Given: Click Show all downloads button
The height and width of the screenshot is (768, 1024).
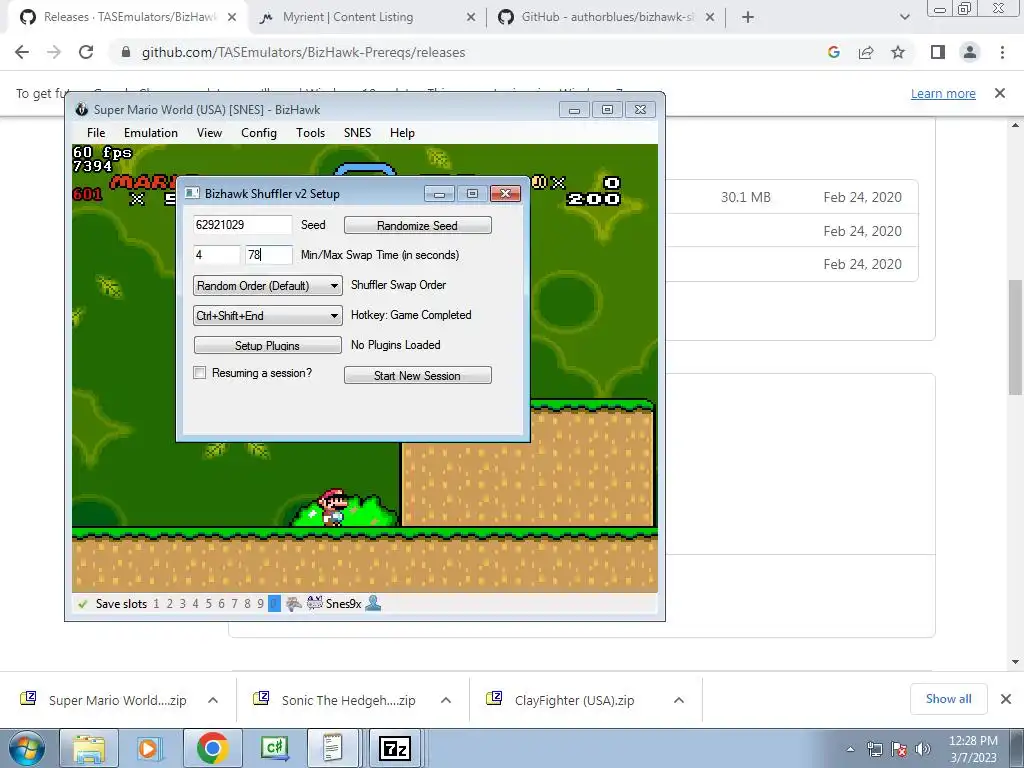Looking at the screenshot, I should (x=948, y=699).
